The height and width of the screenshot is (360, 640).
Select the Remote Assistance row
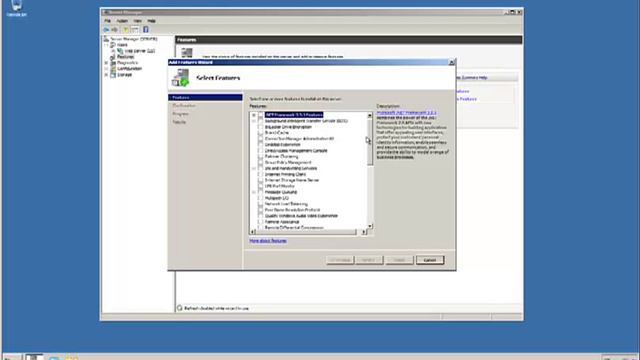[282, 222]
